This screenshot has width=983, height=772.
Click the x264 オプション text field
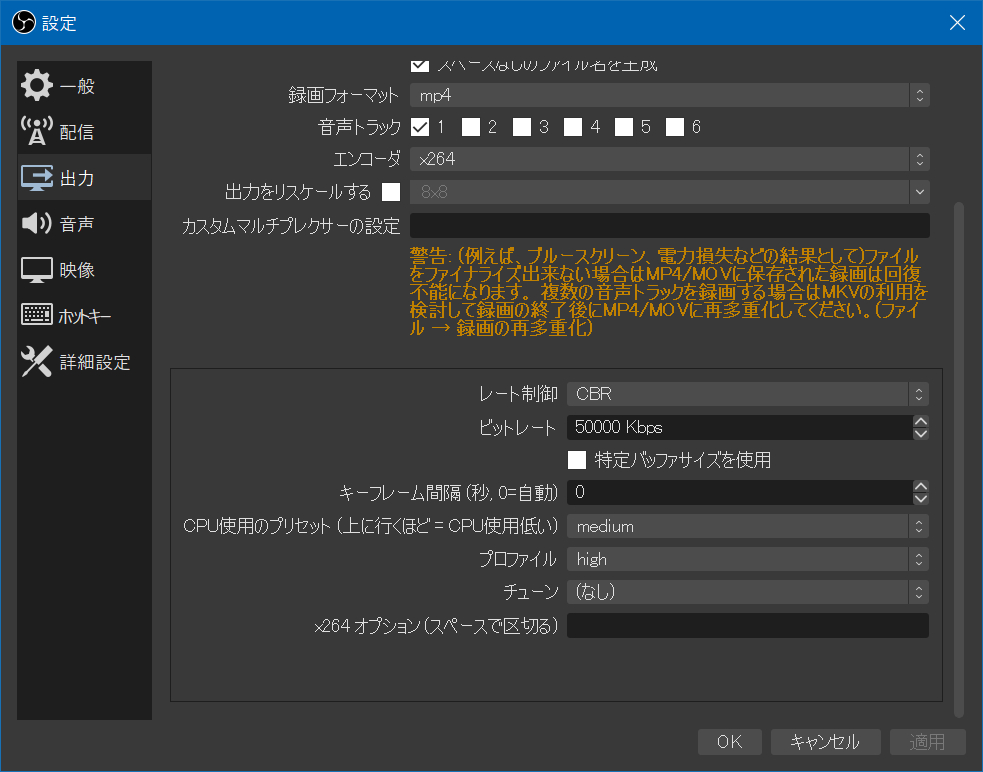[748, 625]
